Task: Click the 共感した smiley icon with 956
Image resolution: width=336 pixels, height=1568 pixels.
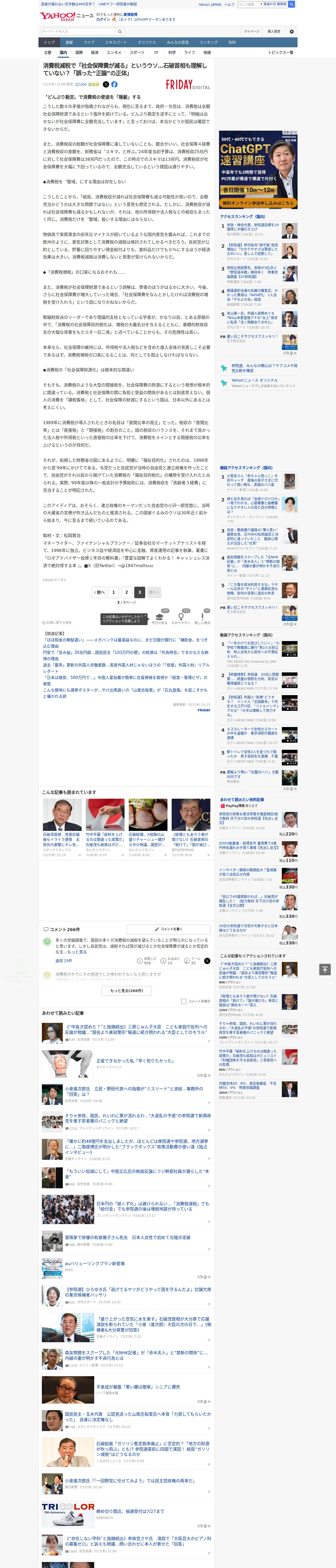Action: [140, 961]
